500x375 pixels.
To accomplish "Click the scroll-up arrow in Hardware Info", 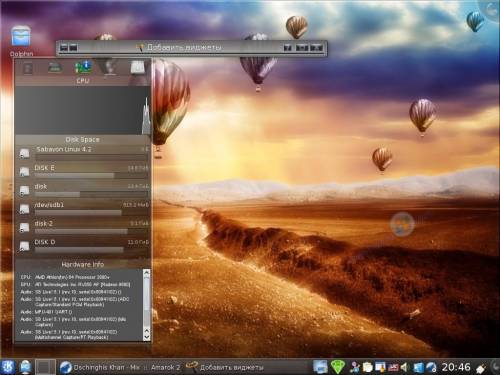I will [x=146, y=273].
